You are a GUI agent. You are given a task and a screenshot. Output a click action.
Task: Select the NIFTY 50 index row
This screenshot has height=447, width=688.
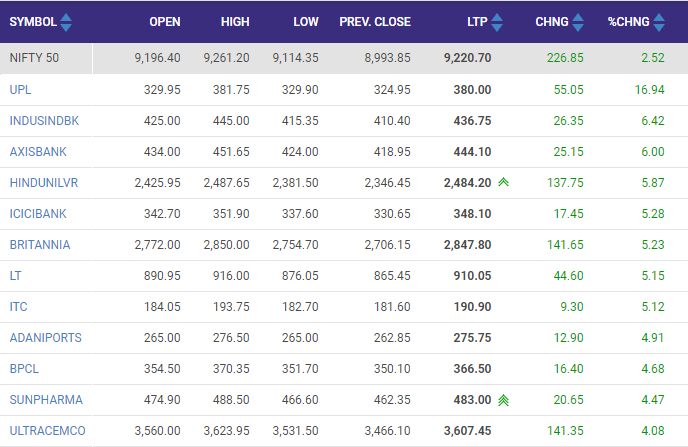[34, 58]
